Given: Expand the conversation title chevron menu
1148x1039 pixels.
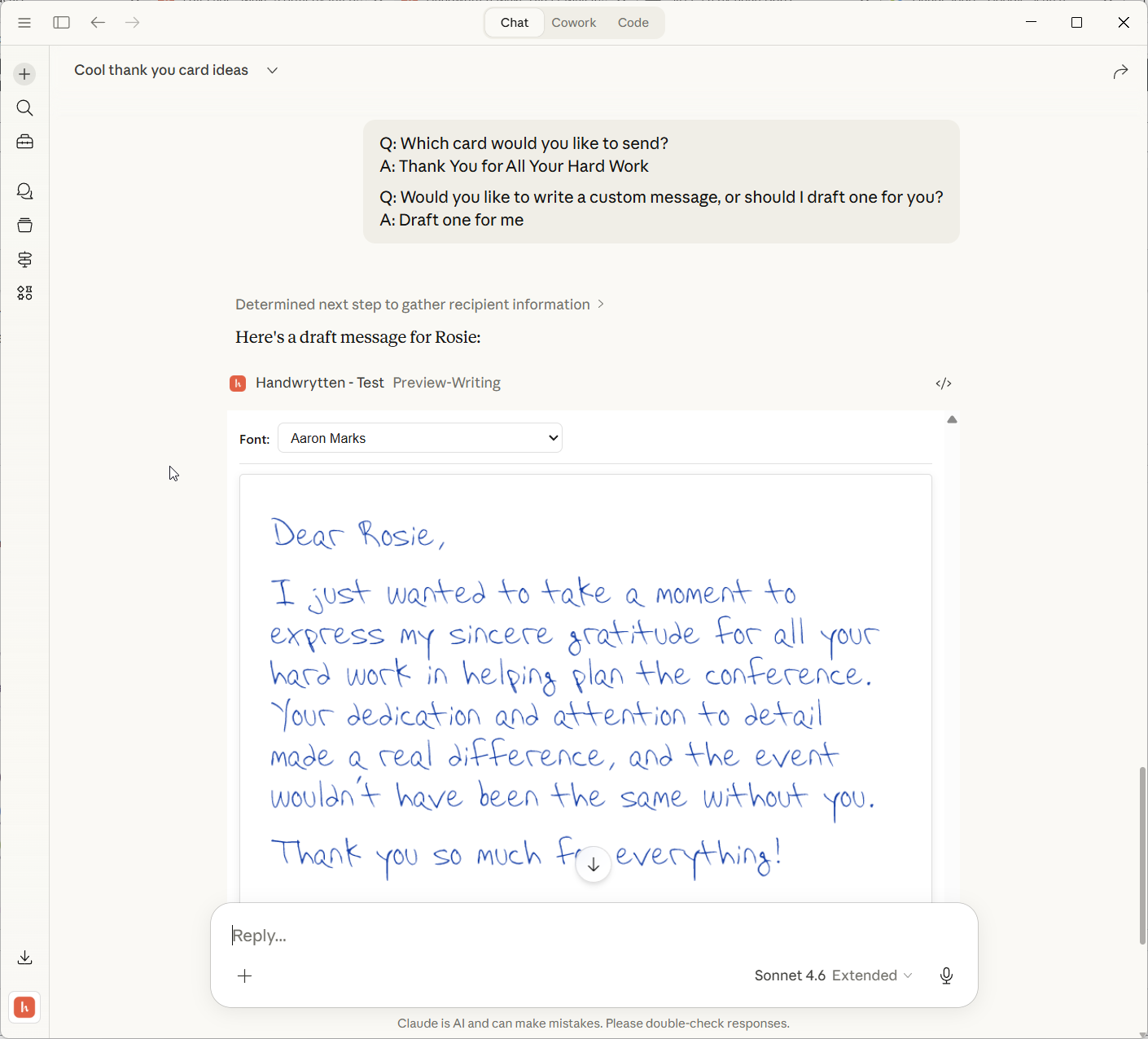Looking at the screenshot, I should [273, 71].
